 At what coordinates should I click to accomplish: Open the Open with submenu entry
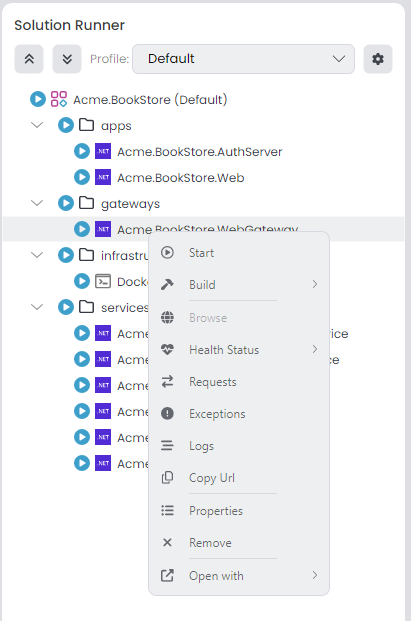coord(239,576)
